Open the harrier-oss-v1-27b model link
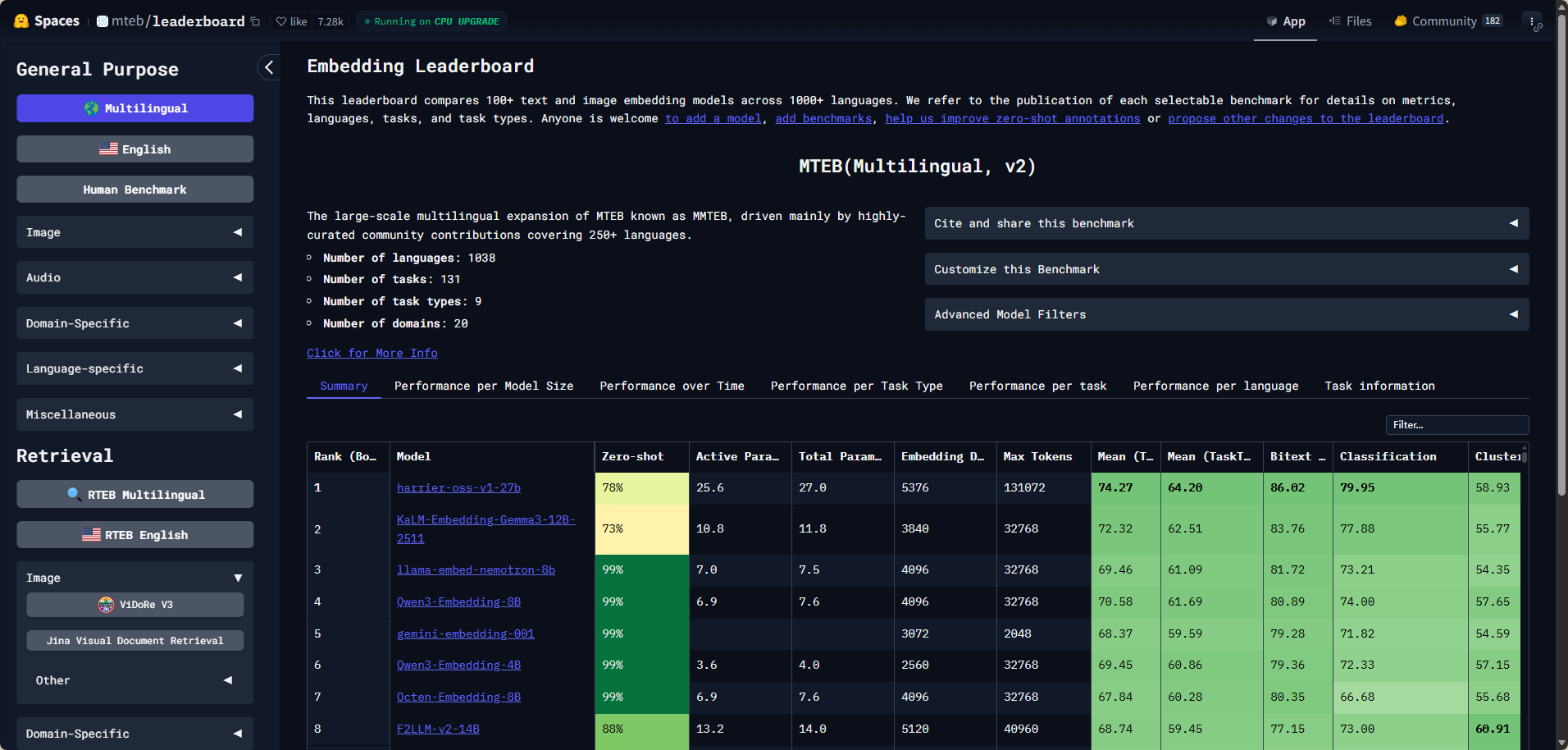The height and width of the screenshot is (750, 1568). pyautogui.click(x=458, y=488)
